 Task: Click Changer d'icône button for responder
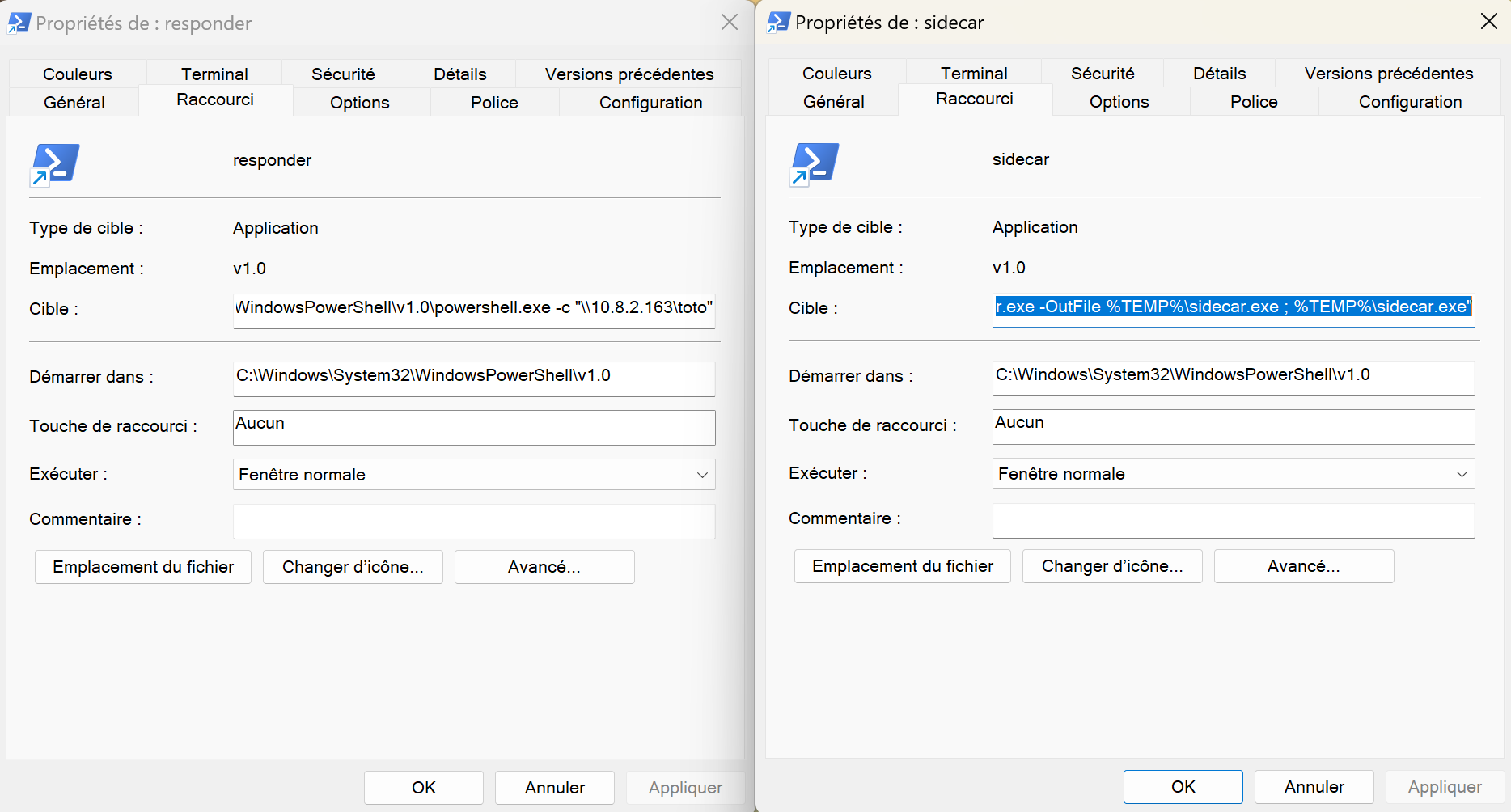point(353,567)
